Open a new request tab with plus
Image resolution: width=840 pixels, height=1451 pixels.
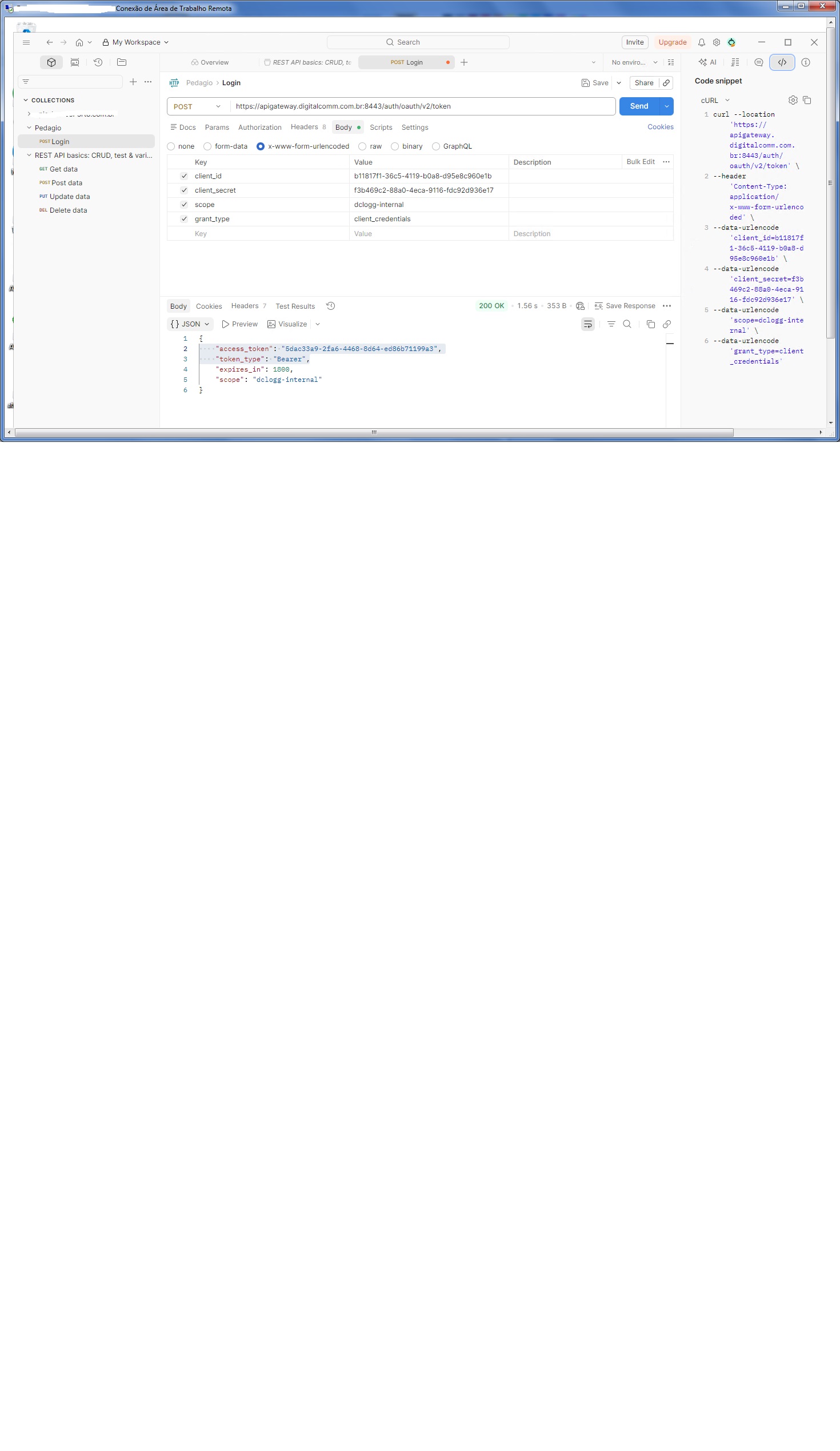tap(465, 62)
